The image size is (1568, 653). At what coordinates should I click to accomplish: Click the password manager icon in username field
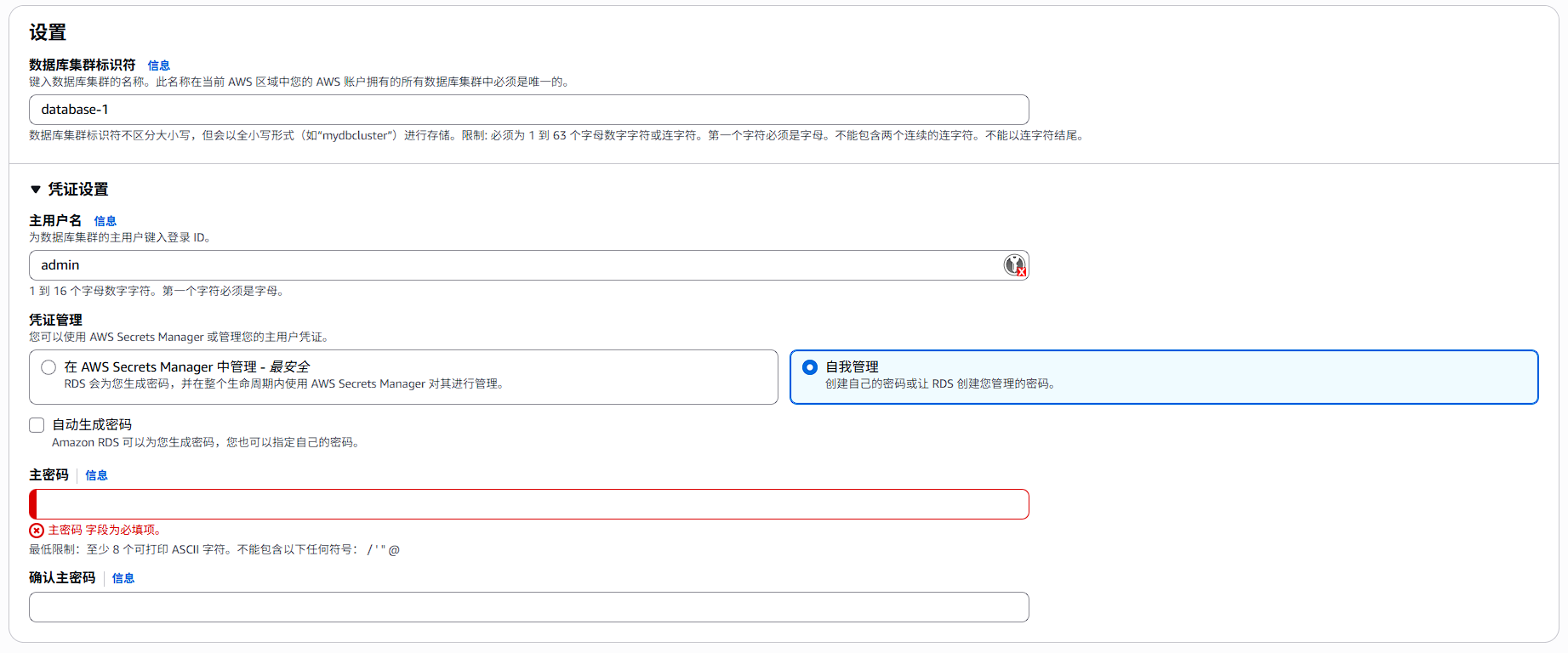pos(1014,265)
